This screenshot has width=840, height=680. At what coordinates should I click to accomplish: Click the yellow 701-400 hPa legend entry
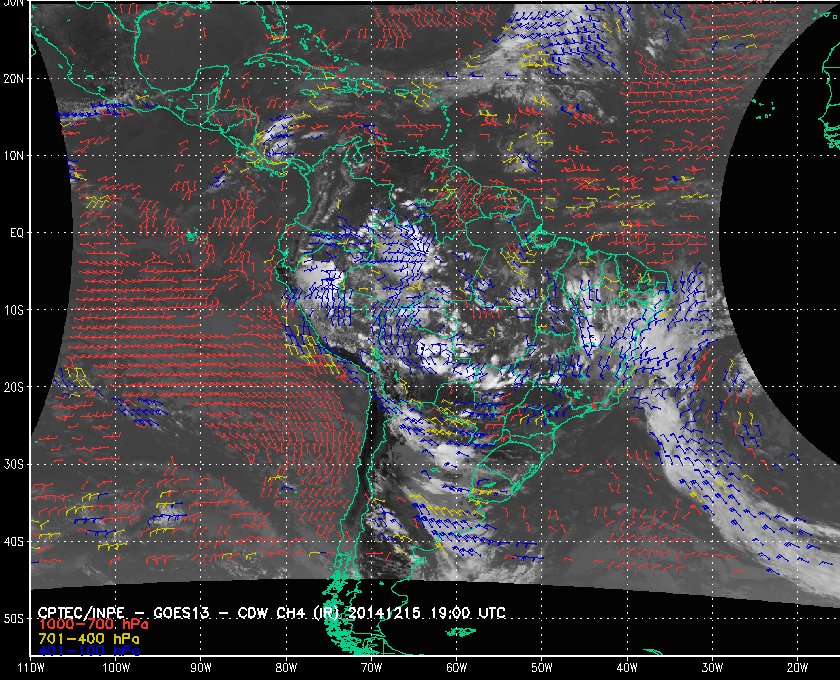pyautogui.click(x=88, y=639)
